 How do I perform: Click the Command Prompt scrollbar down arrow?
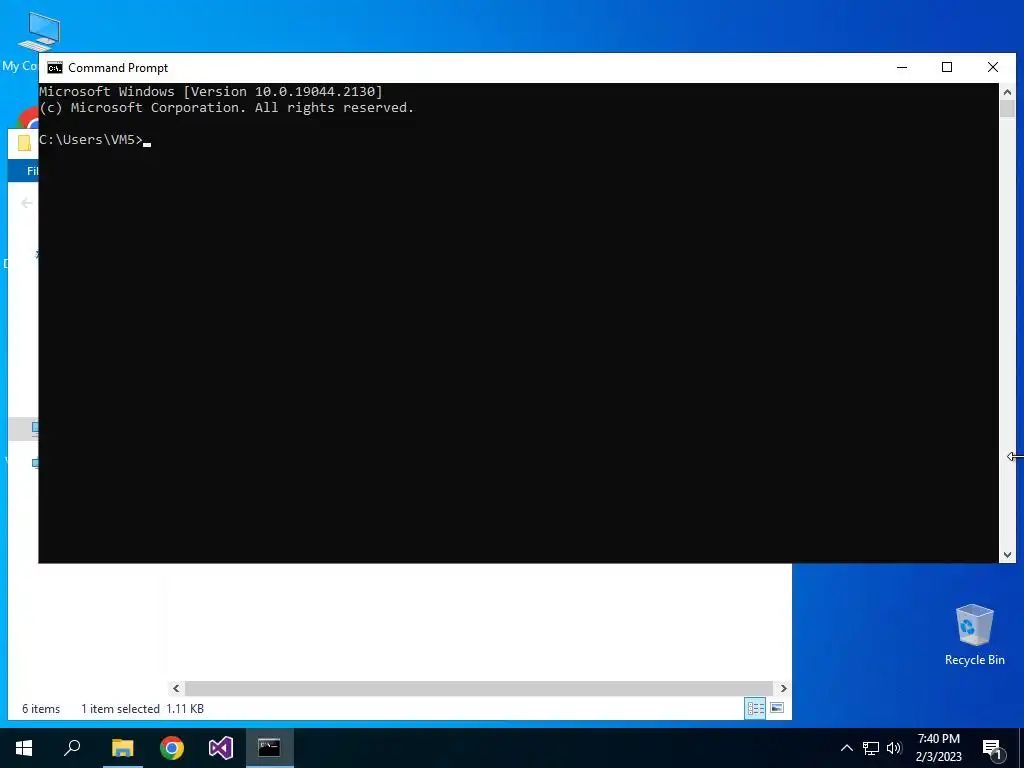coord(1007,555)
